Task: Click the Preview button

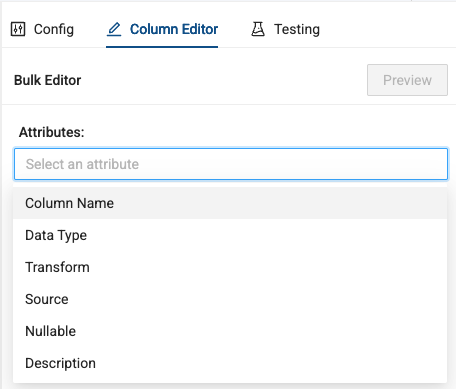Action: point(407,80)
